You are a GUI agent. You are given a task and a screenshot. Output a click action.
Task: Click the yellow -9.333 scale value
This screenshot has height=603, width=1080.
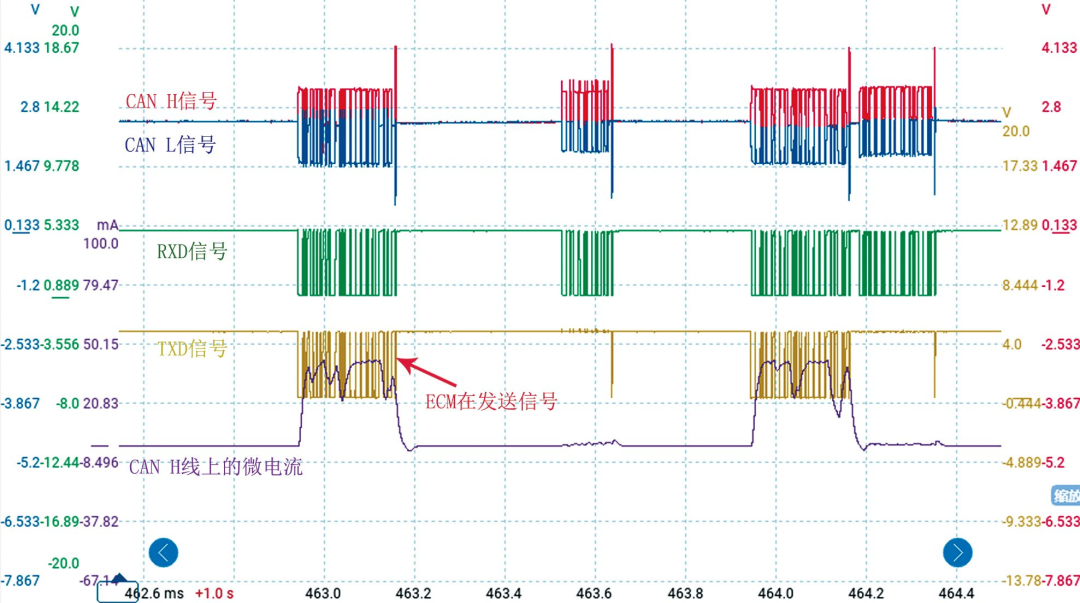(x=1022, y=522)
